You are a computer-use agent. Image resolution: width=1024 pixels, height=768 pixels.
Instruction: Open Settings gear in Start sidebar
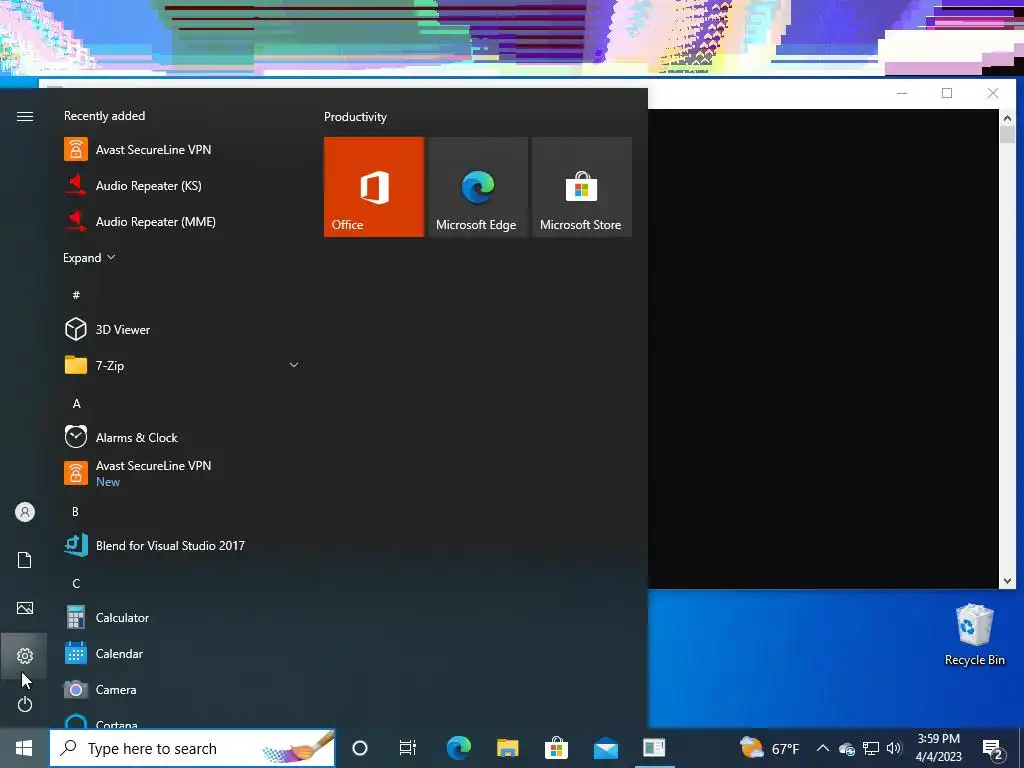point(24,656)
